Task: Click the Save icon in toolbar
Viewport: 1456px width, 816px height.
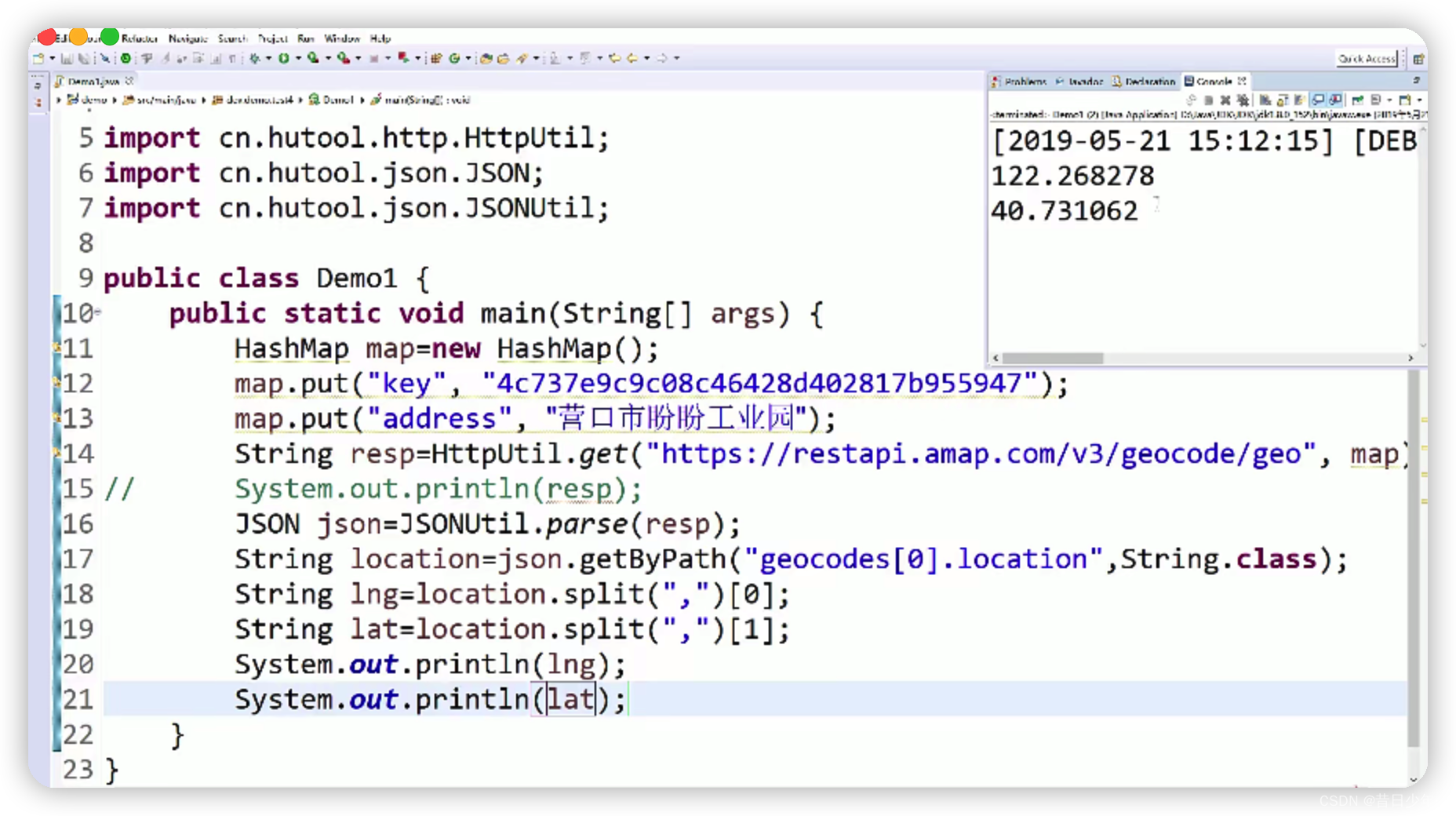Action: pos(67,58)
